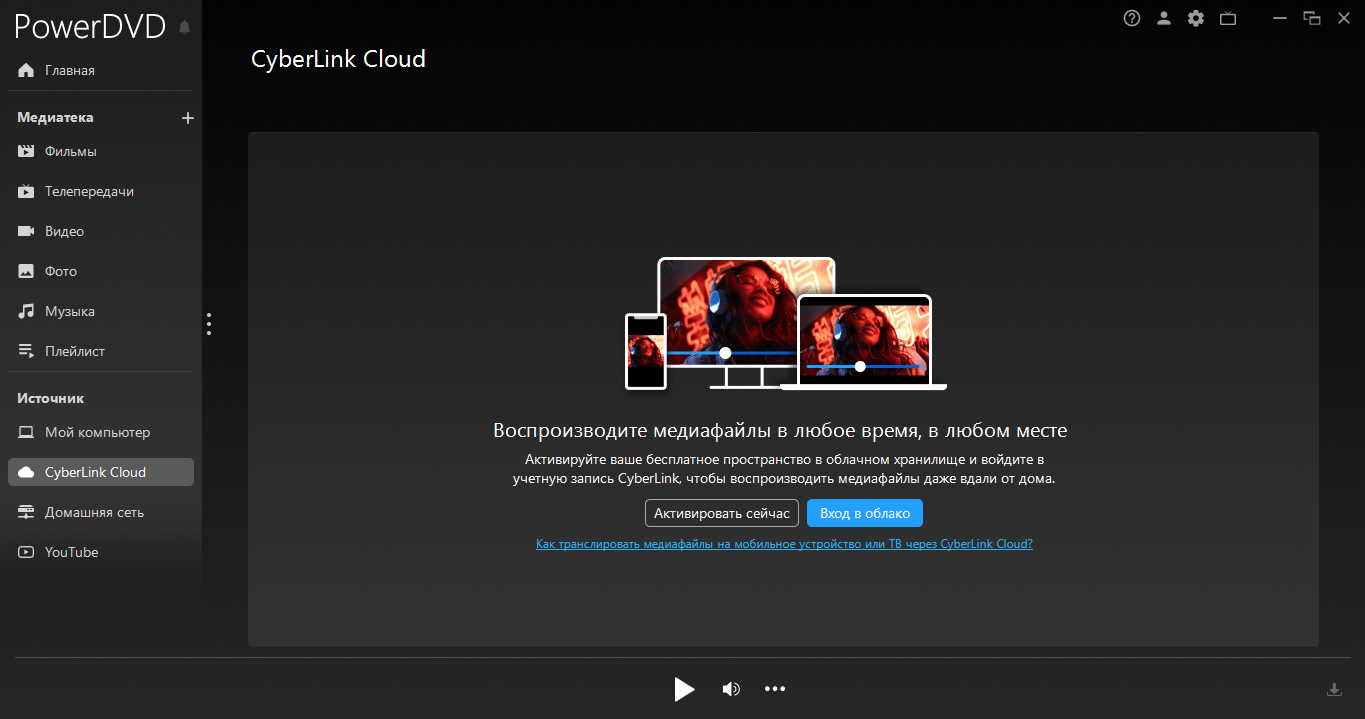
Task: Add to Медиатека with plus icon
Action: [x=187, y=118]
